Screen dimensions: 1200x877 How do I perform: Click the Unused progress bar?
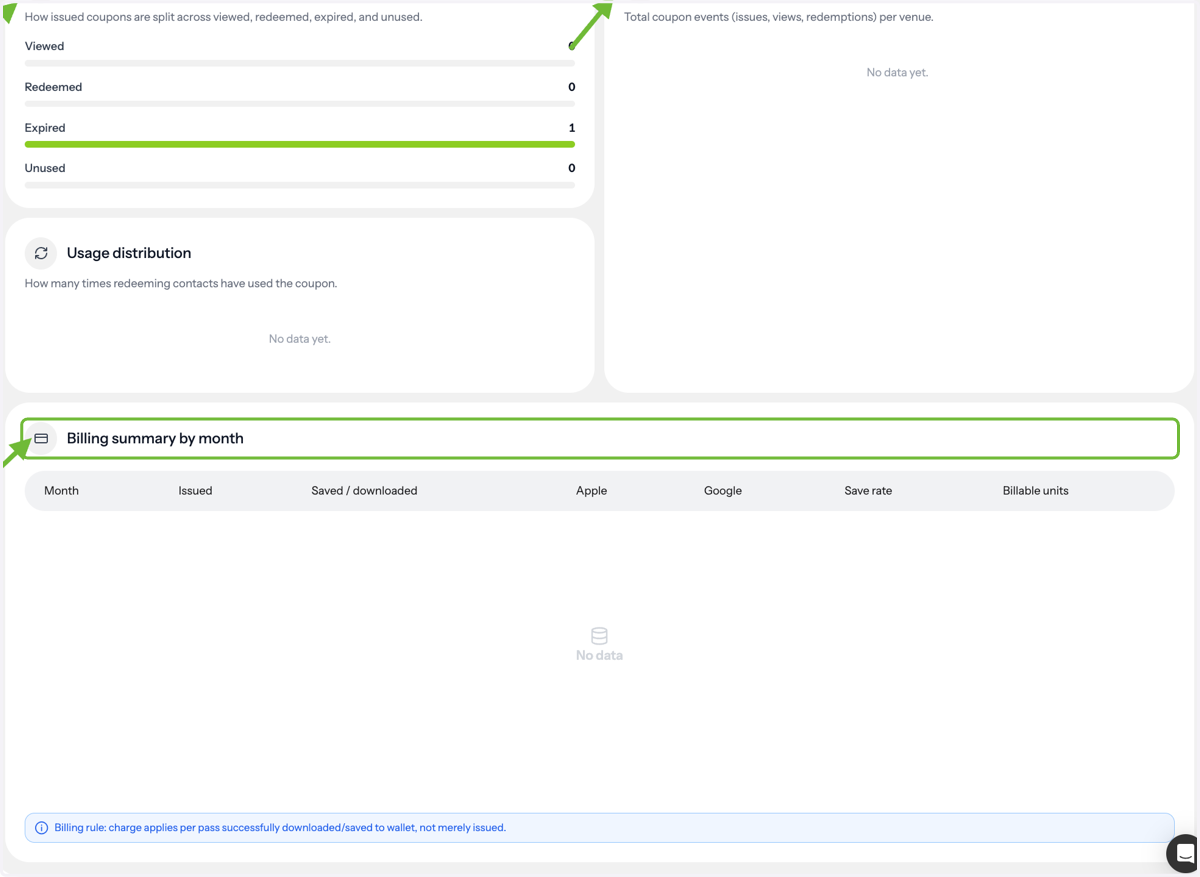point(300,185)
